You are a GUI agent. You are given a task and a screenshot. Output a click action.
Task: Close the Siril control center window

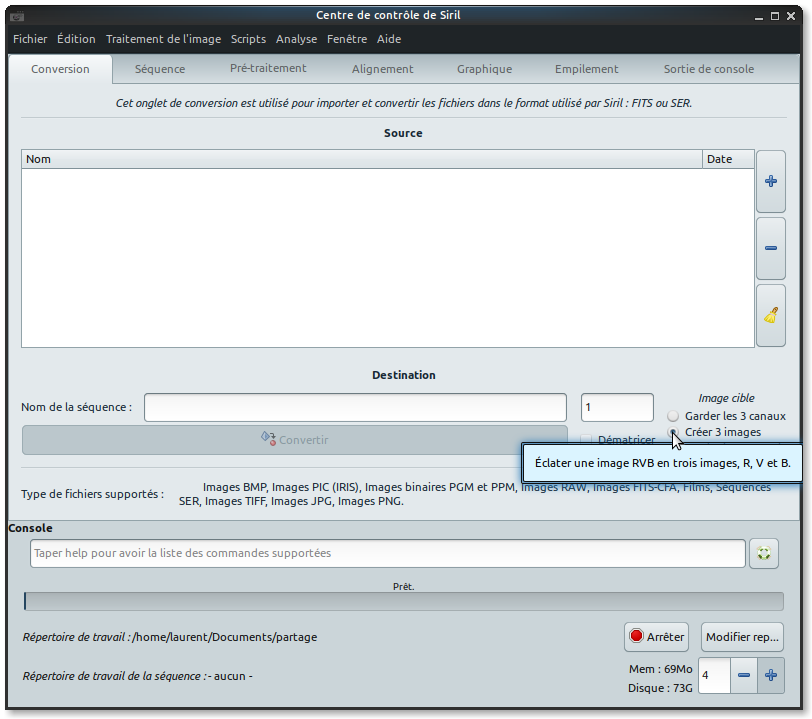click(x=791, y=16)
